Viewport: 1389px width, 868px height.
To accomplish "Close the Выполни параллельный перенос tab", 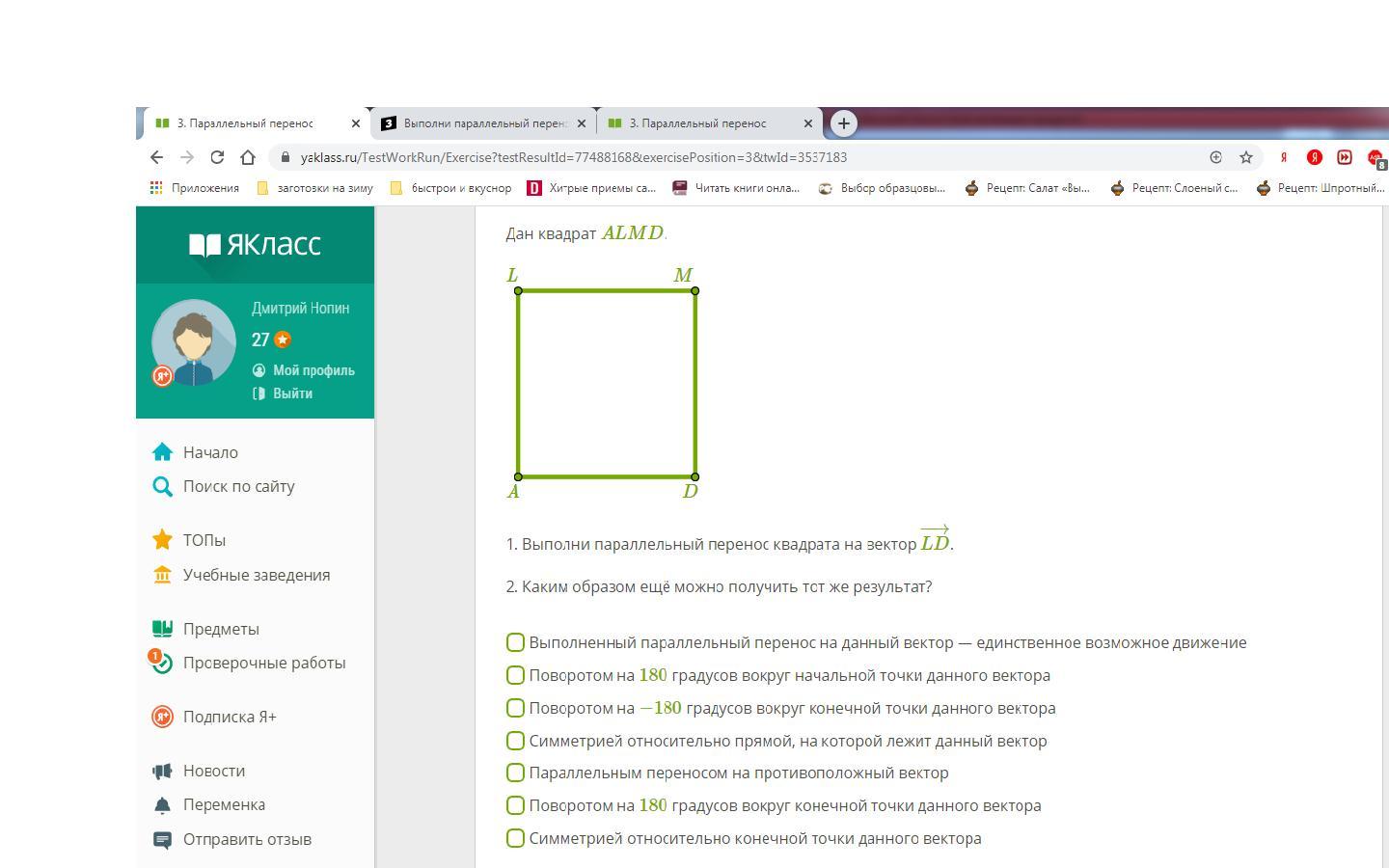I will click(581, 123).
